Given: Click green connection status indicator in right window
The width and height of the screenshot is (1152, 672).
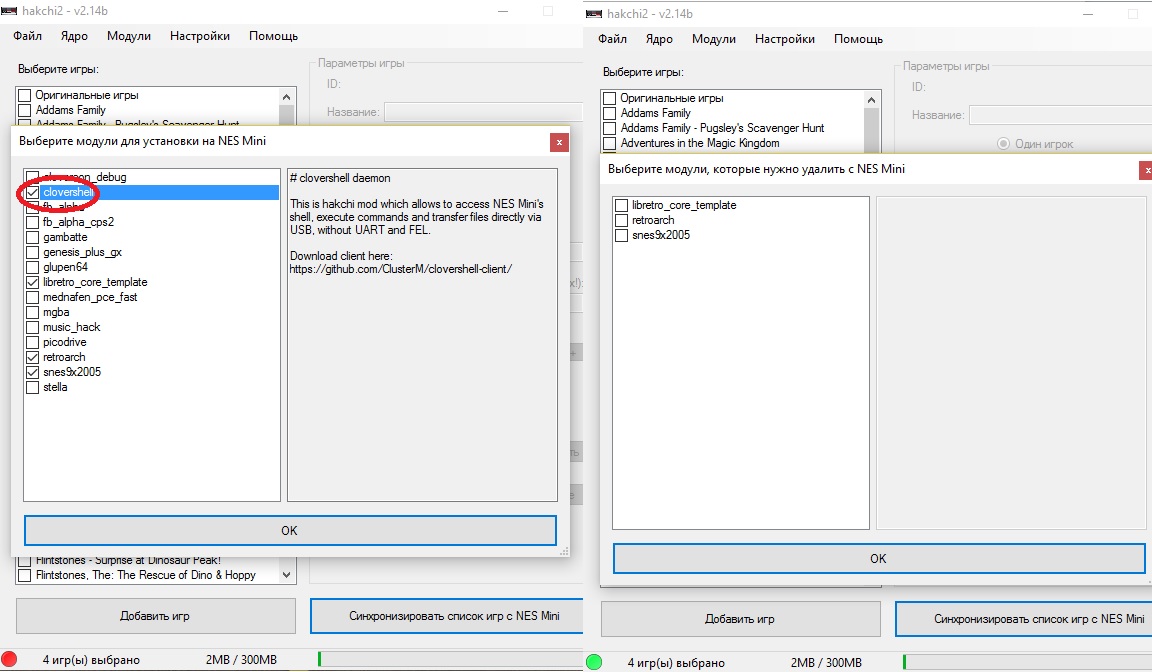Looking at the screenshot, I should click(594, 662).
